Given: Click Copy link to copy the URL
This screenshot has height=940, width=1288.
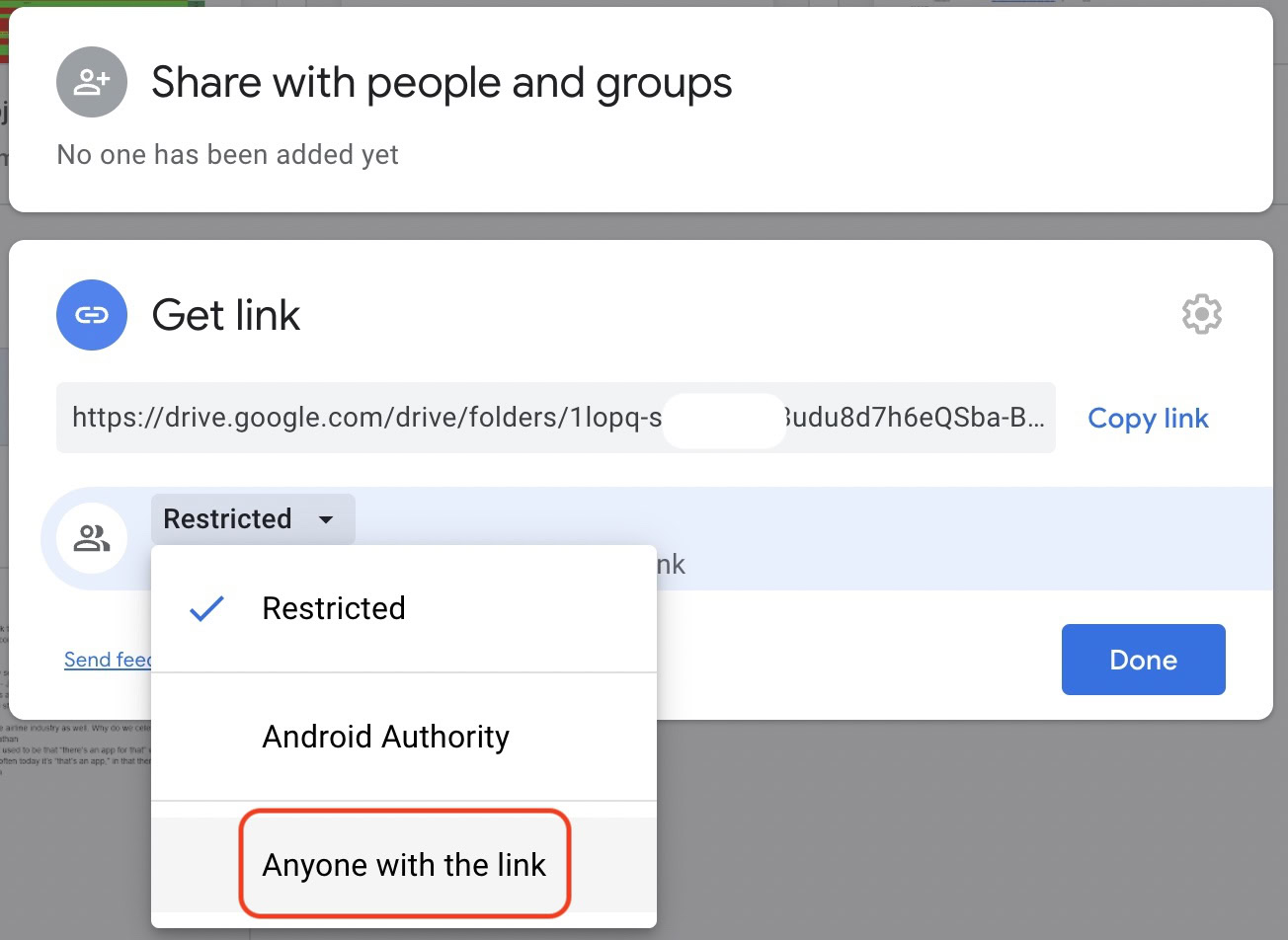Looking at the screenshot, I should 1148,418.
